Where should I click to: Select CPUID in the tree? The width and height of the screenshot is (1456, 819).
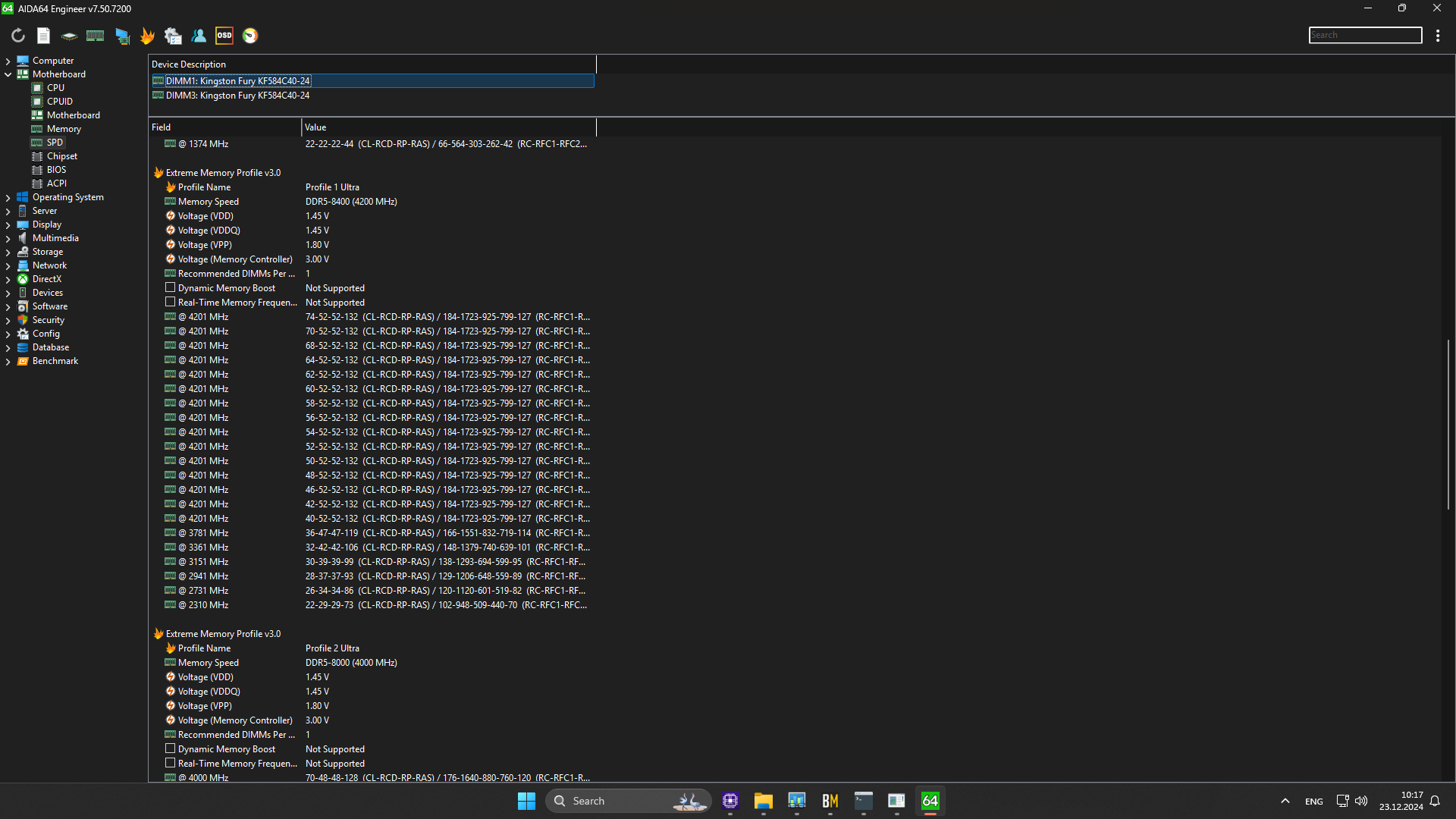[x=59, y=102]
